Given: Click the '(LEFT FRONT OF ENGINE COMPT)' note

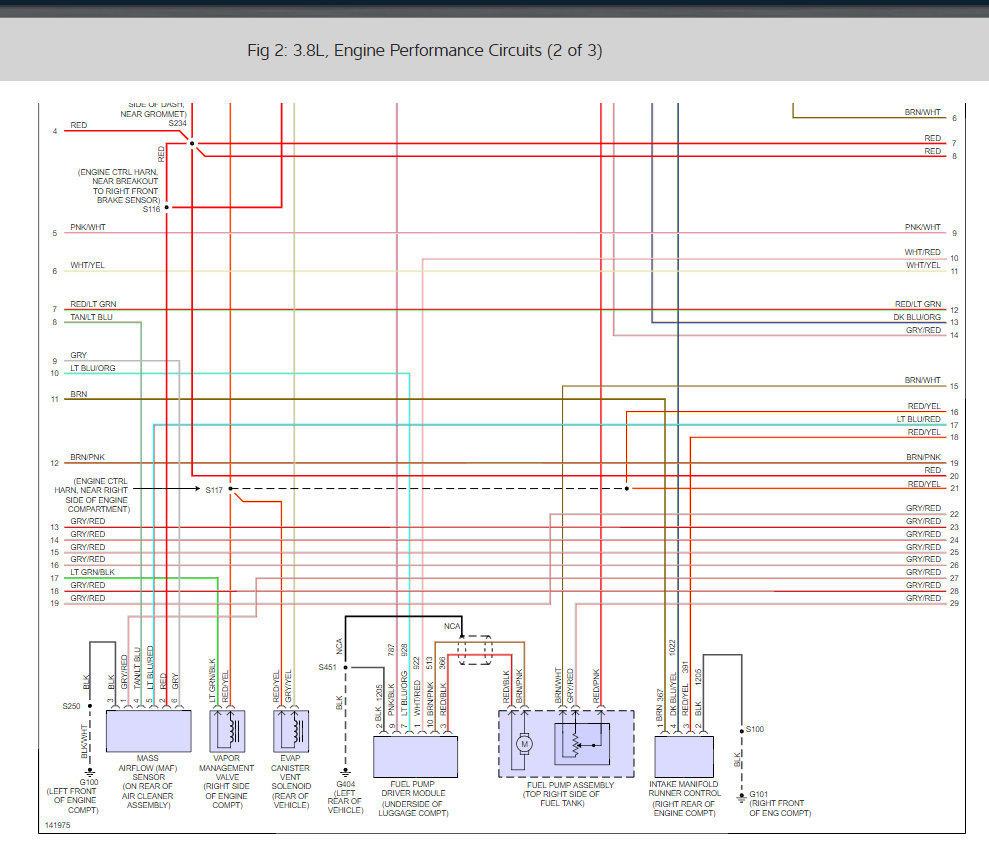Looking at the screenshot, I should 72,801.
